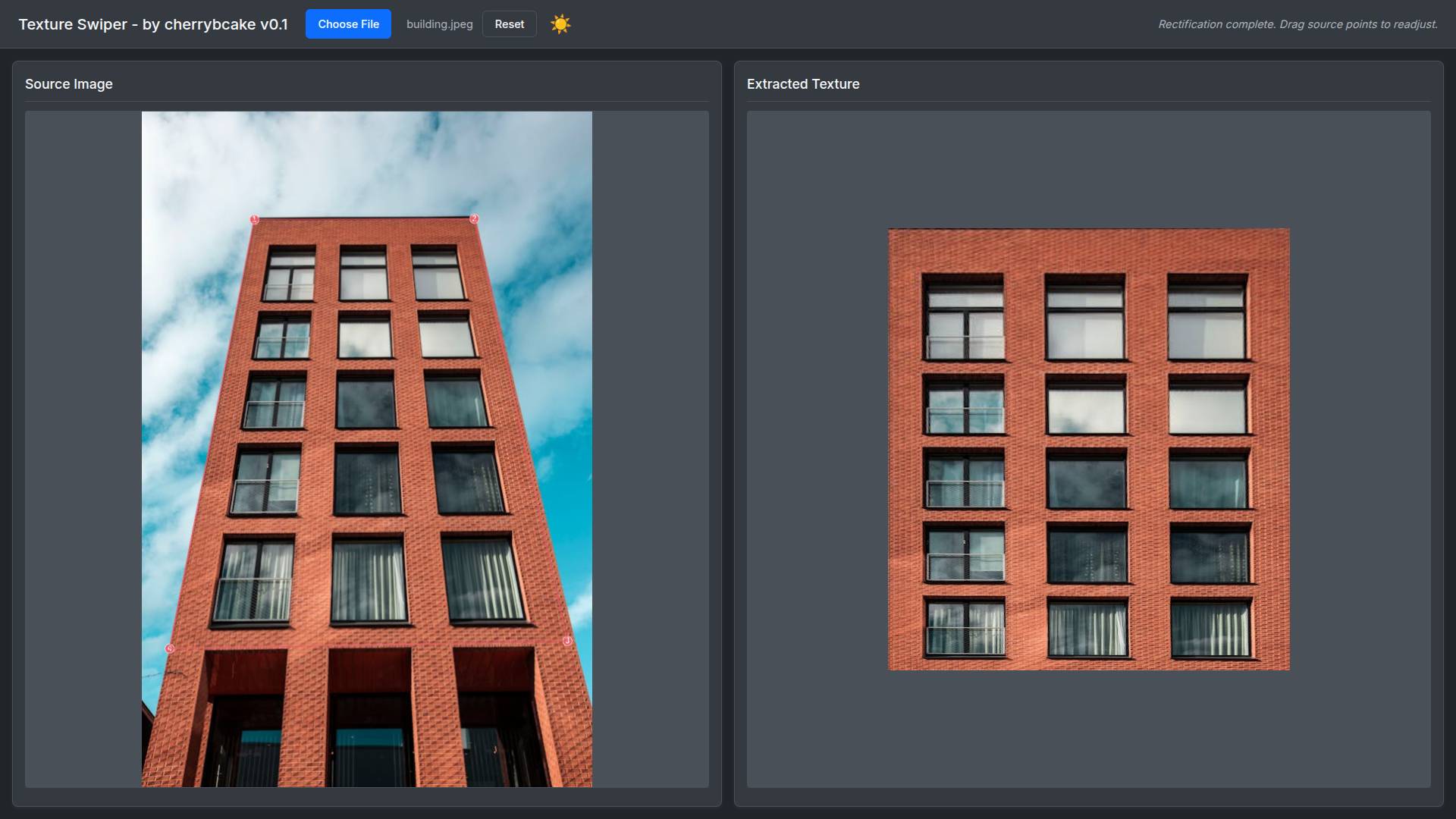
Task: Click empty area below the extracted texture
Action: 1088,728
